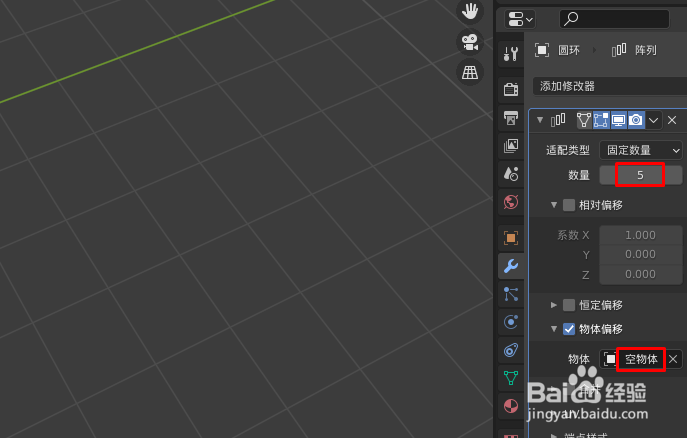687x438 pixels.
Task: Open the Particle properties tab
Action: pyautogui.click(x=511, y=294)
